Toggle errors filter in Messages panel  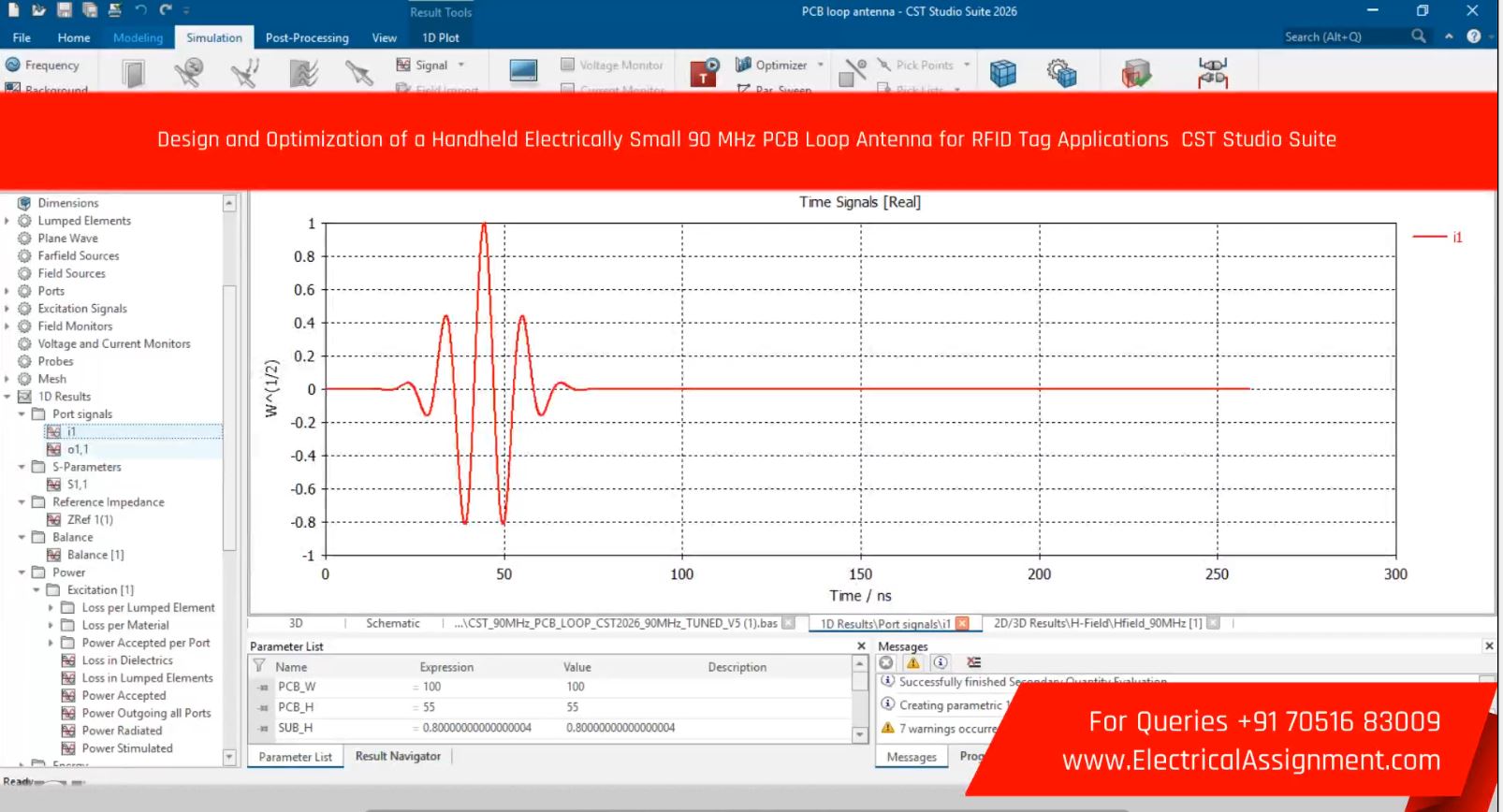point(886,662)
